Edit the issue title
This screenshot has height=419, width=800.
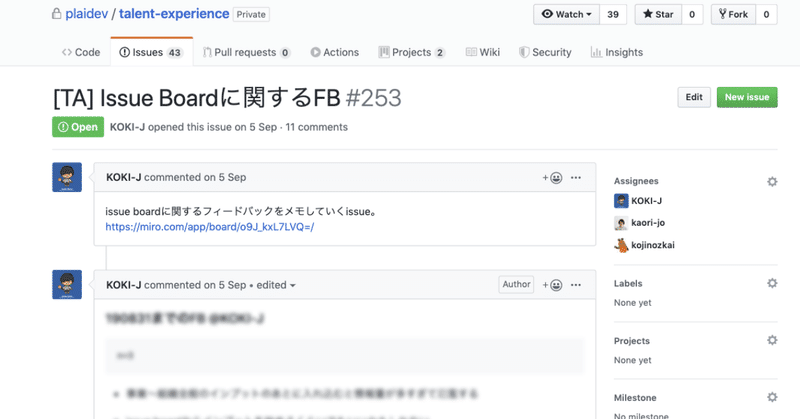(x=694, y=97)
